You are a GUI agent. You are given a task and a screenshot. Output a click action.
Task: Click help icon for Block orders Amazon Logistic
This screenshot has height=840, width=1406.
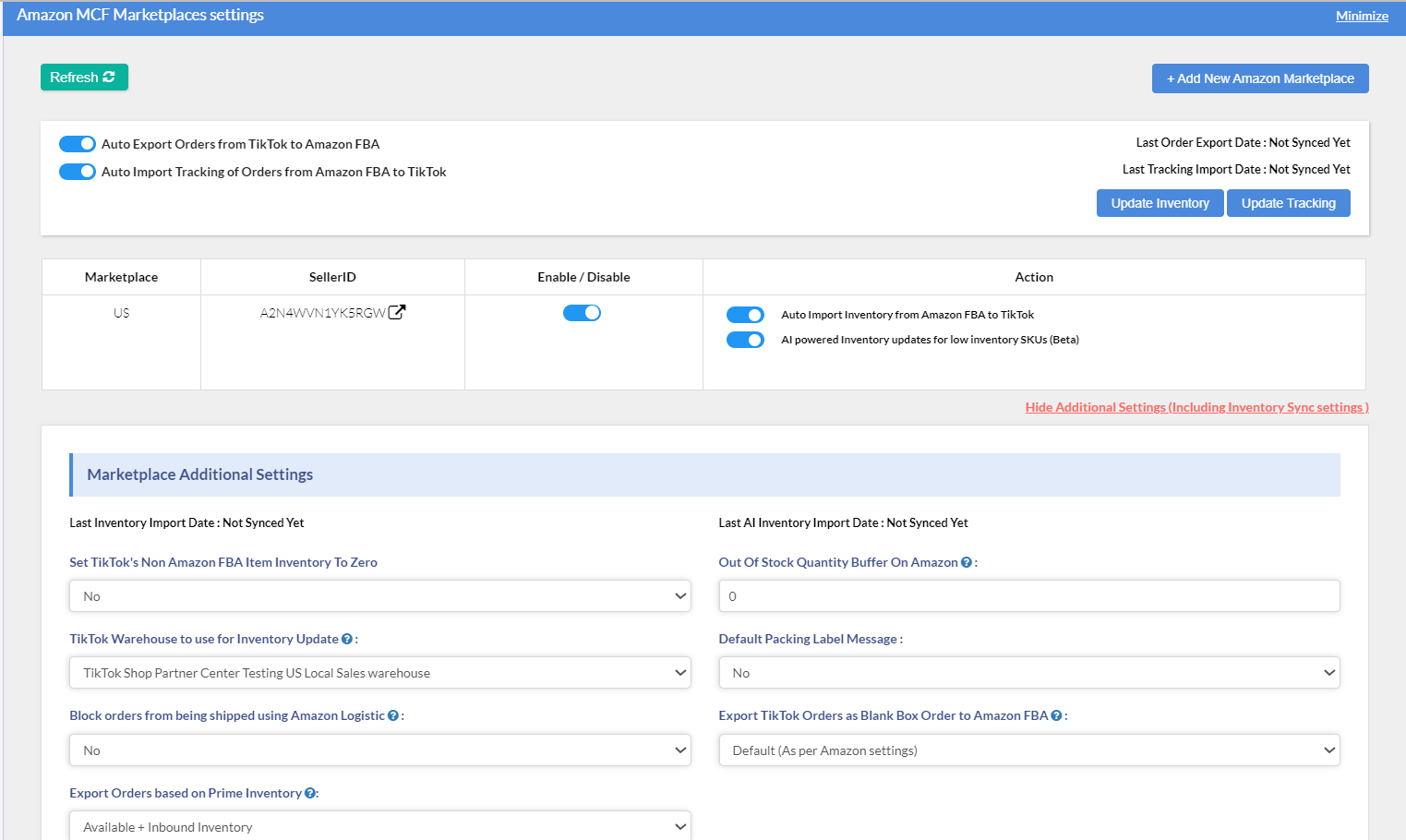(393, 715)
